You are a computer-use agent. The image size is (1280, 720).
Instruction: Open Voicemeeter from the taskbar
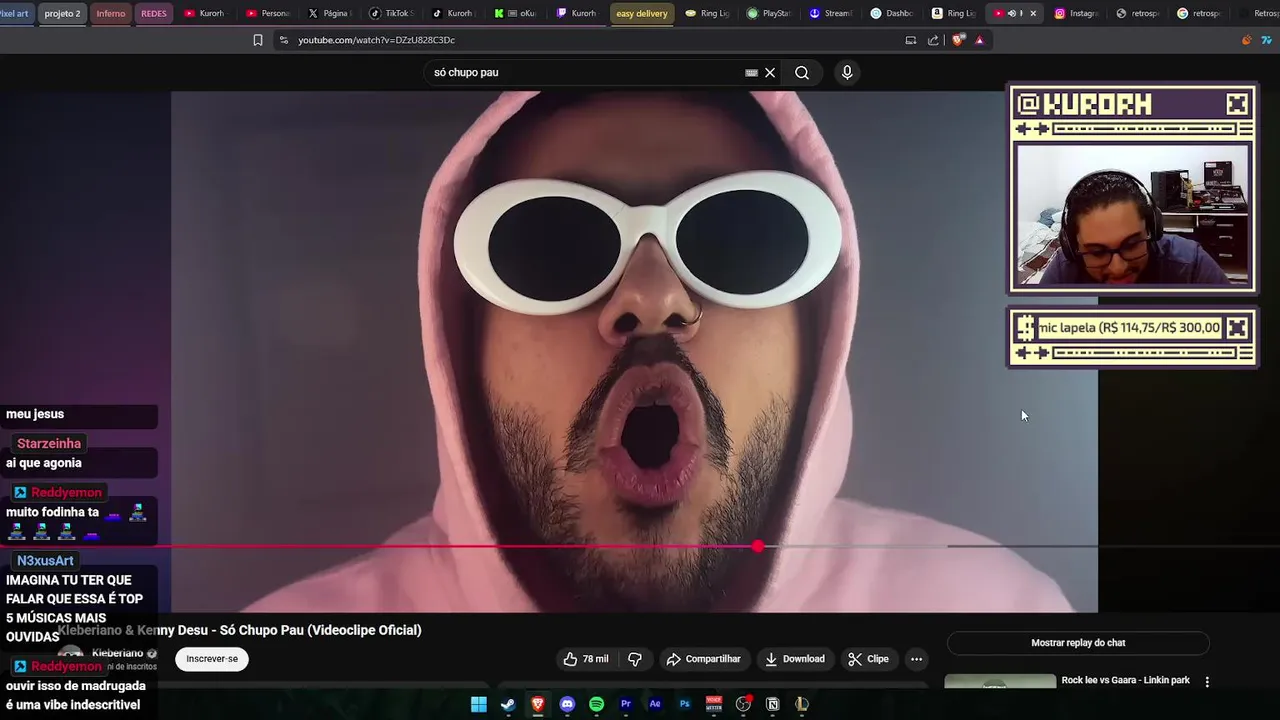coord(714,704)
